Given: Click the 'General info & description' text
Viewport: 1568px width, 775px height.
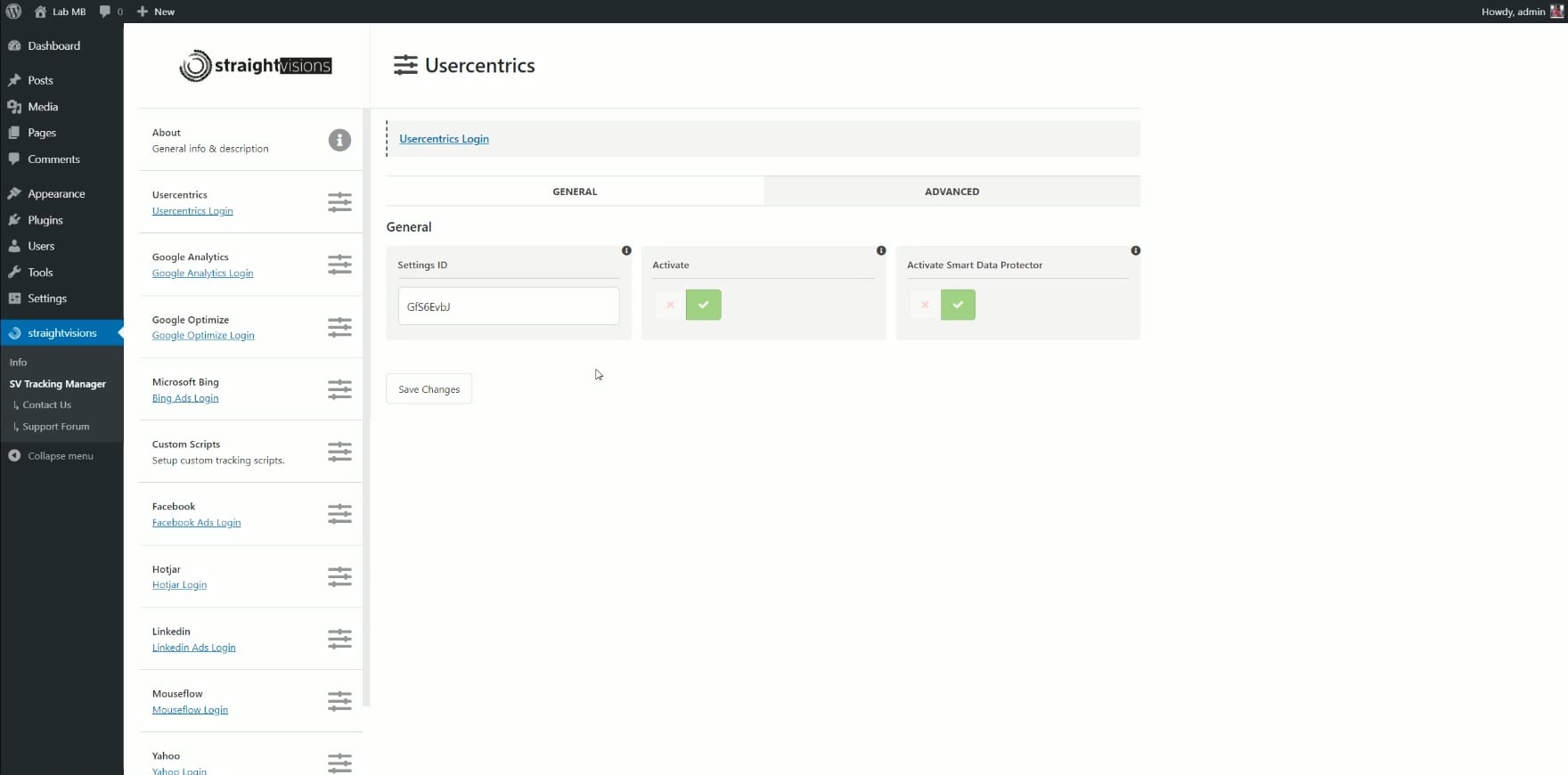Looking at the screenshot, I should click(x=210, y=149).
